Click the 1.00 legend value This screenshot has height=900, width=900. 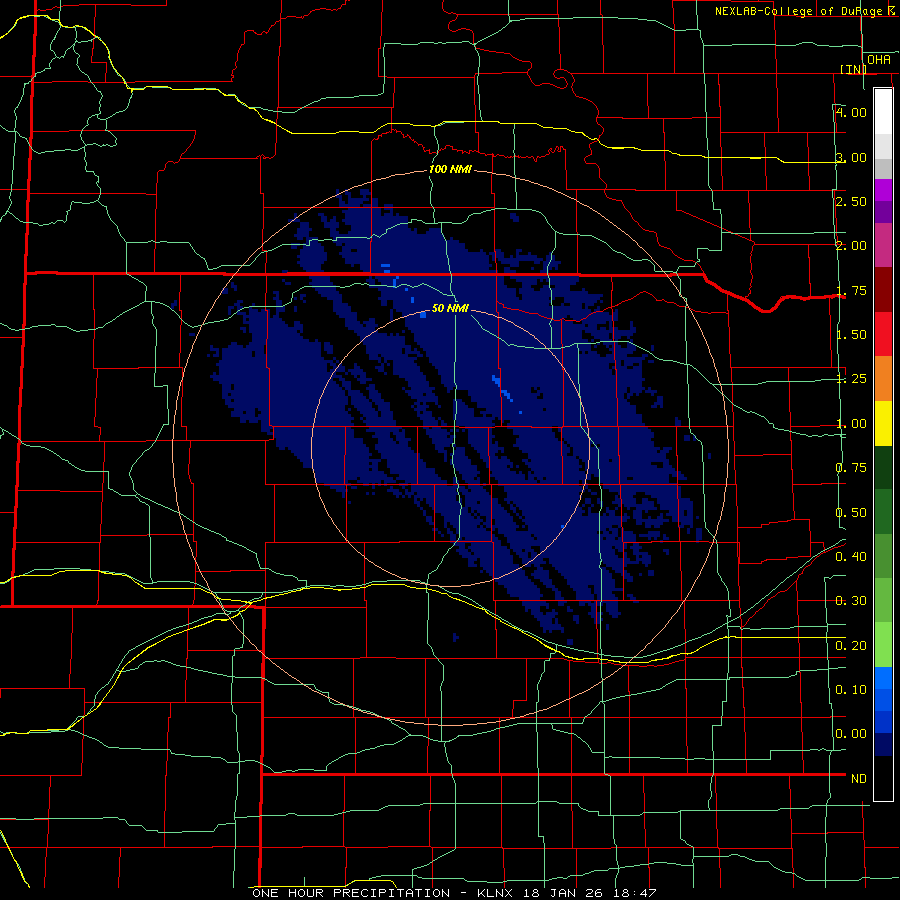851,424
